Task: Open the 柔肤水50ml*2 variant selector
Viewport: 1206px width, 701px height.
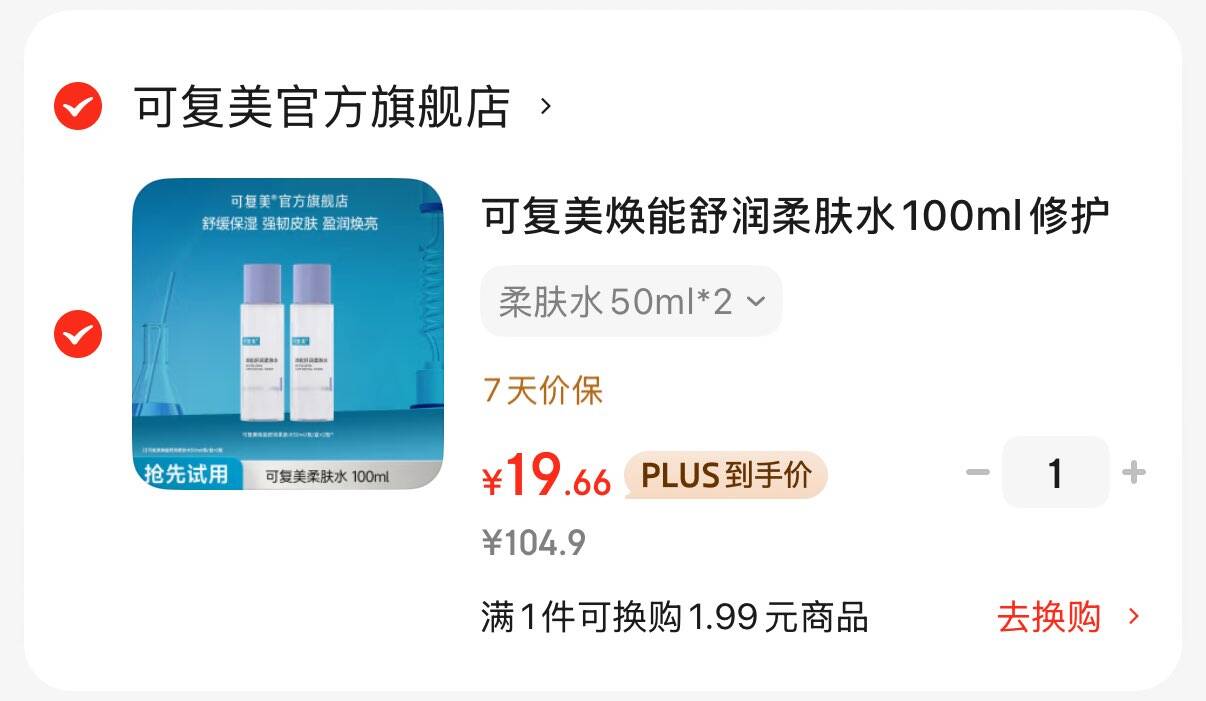Action: coord(631,301)
